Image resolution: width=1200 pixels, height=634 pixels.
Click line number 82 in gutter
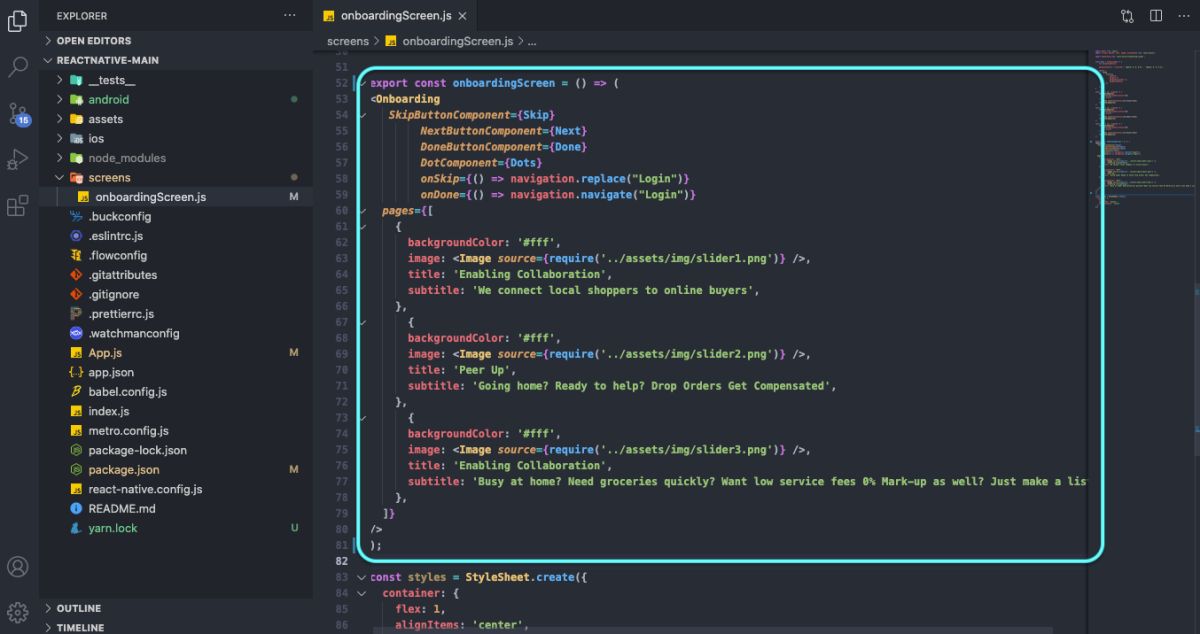click(x=342, y=561)
